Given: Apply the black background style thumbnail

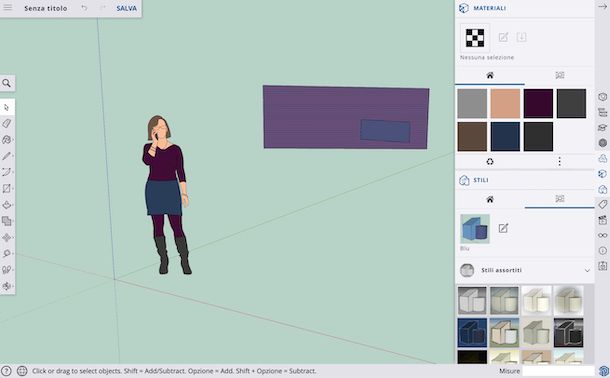Looking at the screenshot, I should (472, 357).
